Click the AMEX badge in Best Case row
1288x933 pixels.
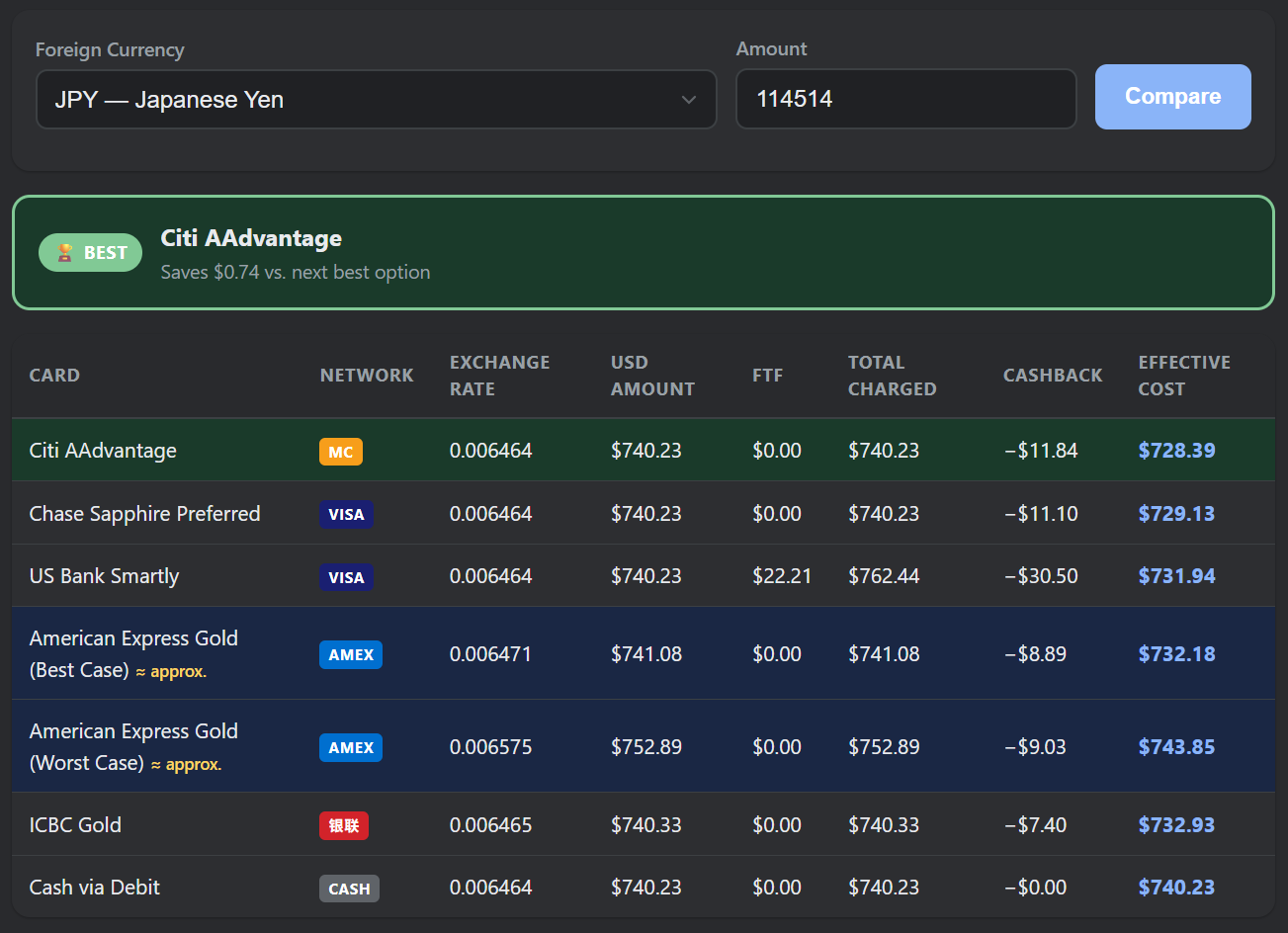click(x=351, y=654)
